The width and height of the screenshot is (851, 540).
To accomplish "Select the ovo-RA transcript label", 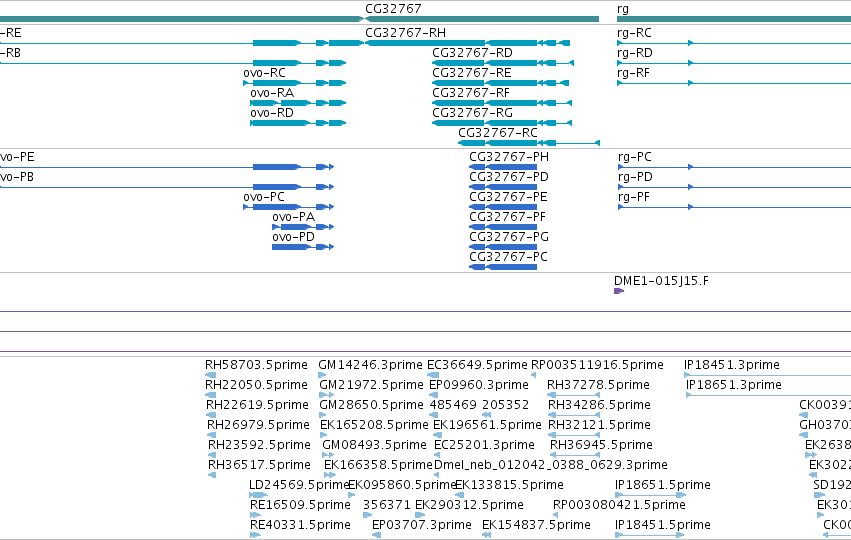I will point(272,93).
